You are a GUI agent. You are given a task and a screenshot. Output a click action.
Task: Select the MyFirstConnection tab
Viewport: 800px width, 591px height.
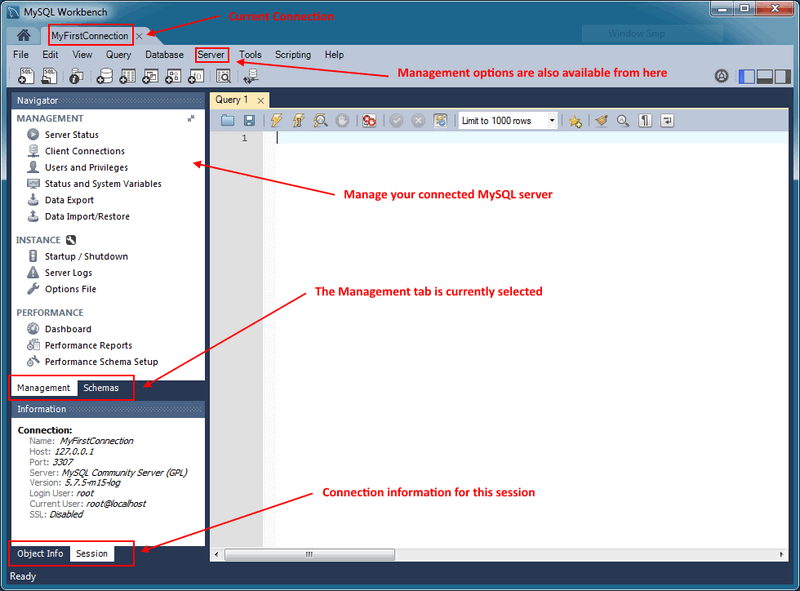pyautogui.click(x=90, y=36)
